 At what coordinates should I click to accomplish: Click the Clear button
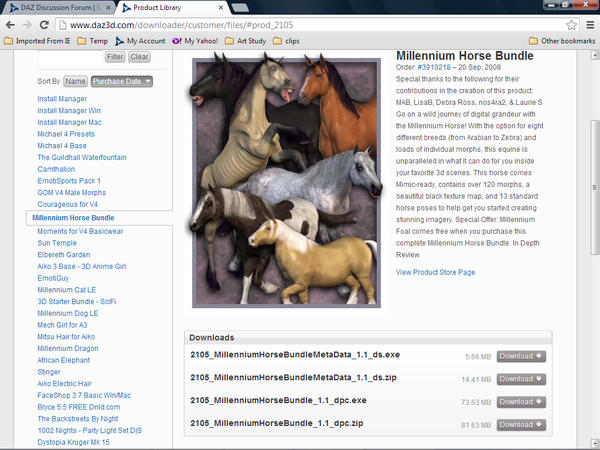click(139, 57)
